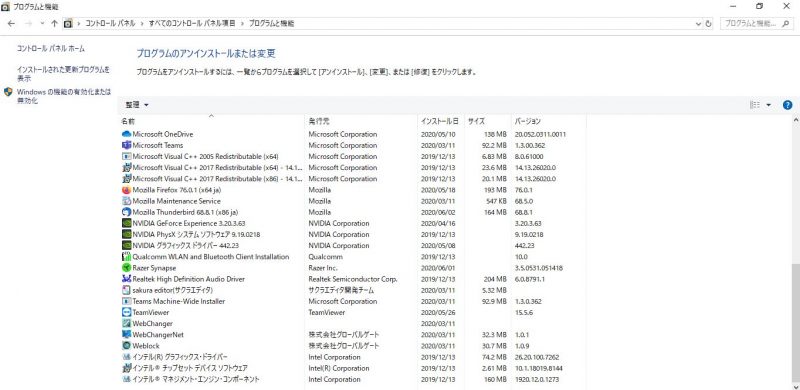Select the Qualcomm publisher cell
This screenshot has height=390, width=800.
pyautogui.click(x=326, y=257)
